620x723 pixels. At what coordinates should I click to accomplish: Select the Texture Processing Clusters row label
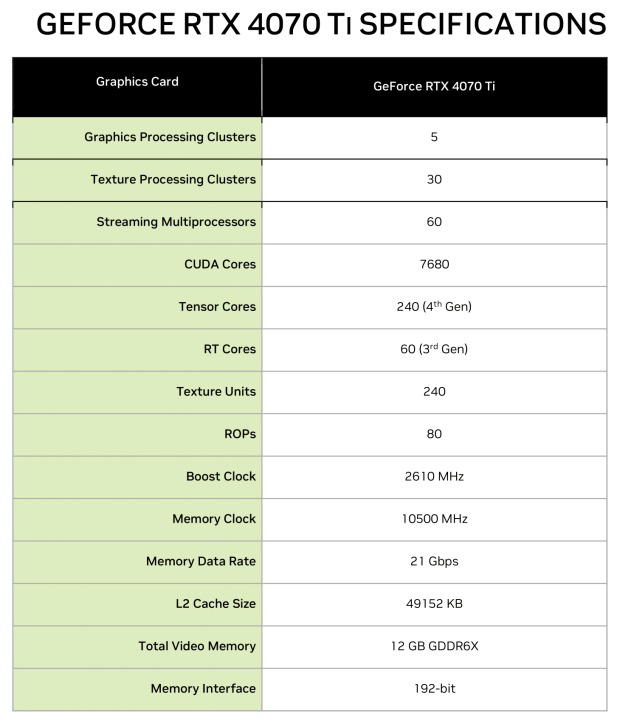173,179
